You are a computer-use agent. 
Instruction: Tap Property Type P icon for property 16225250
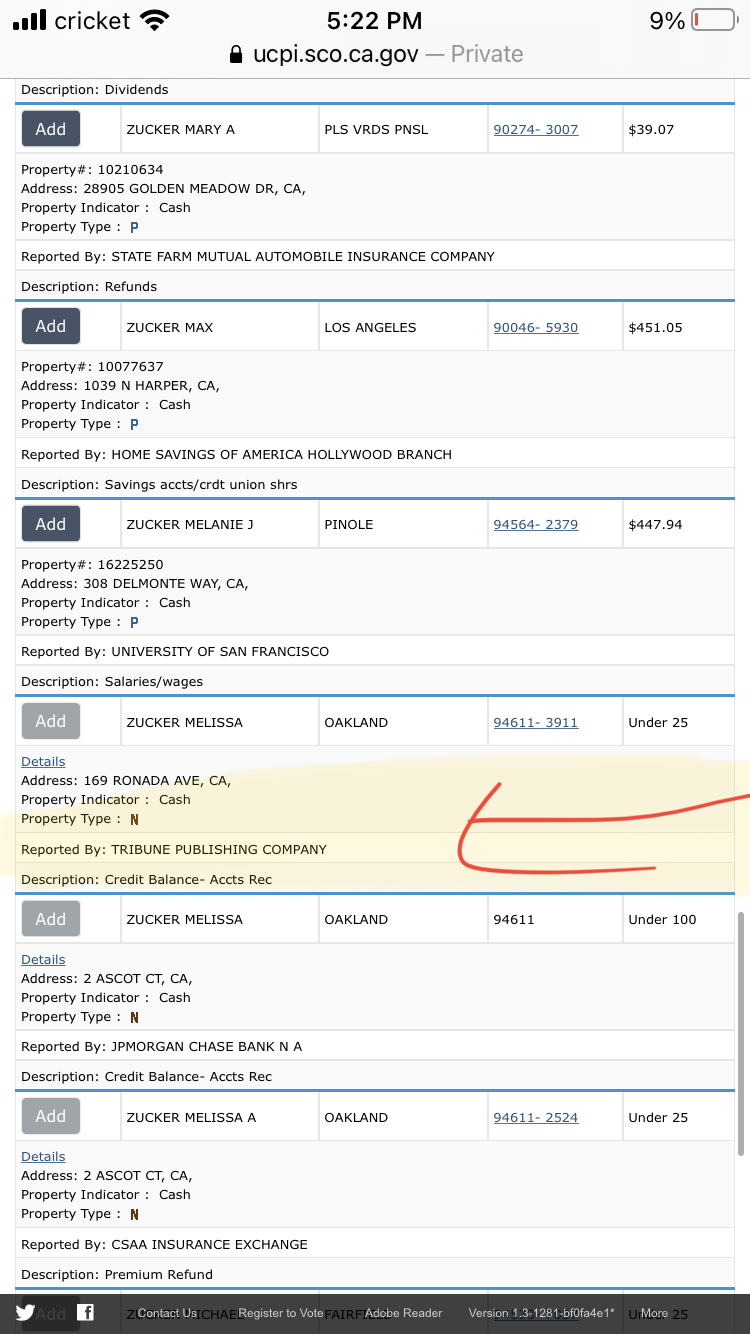point(134,622)
